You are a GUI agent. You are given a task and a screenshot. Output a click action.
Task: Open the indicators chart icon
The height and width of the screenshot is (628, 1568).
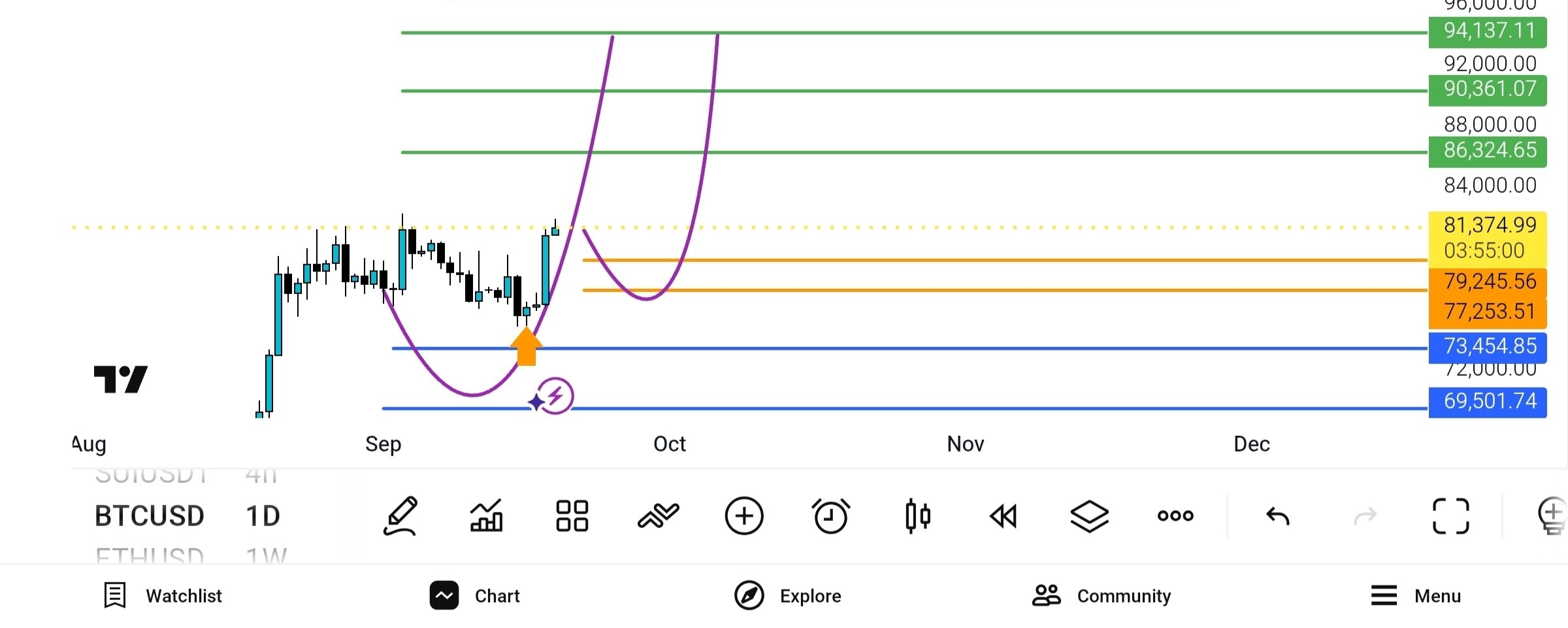tap(487, 516)
